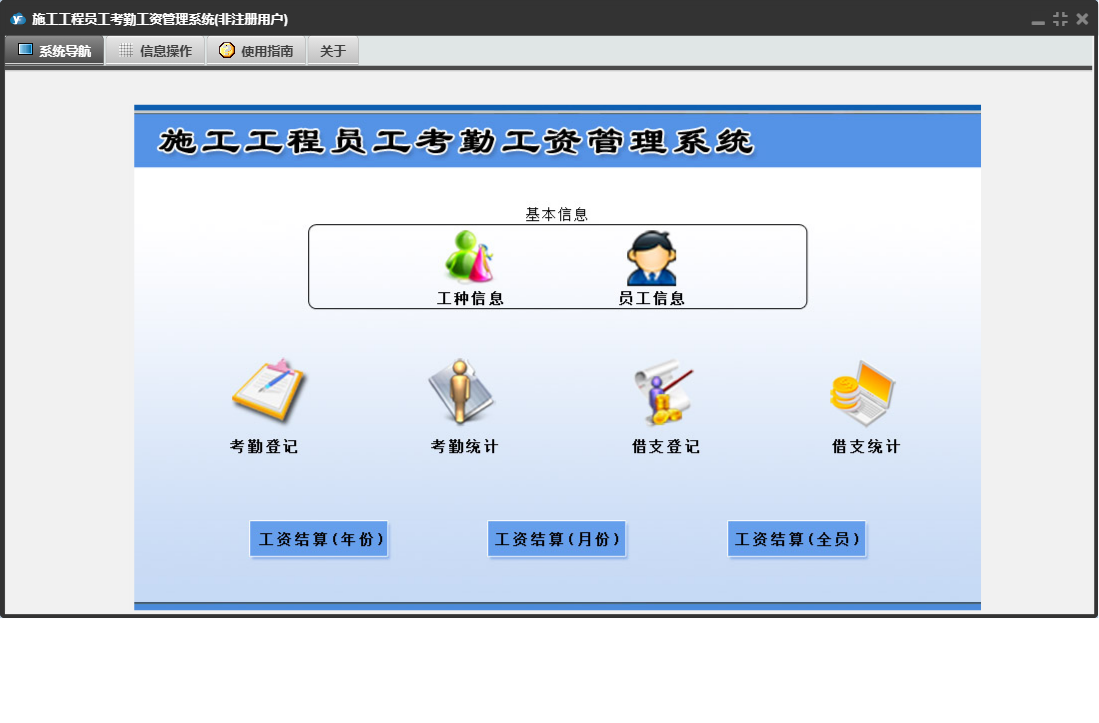Image resolution: width=1099 pixels, height=723 pixels.
Task: Open the 工种信息 icon
Action: tap(470, 256)
